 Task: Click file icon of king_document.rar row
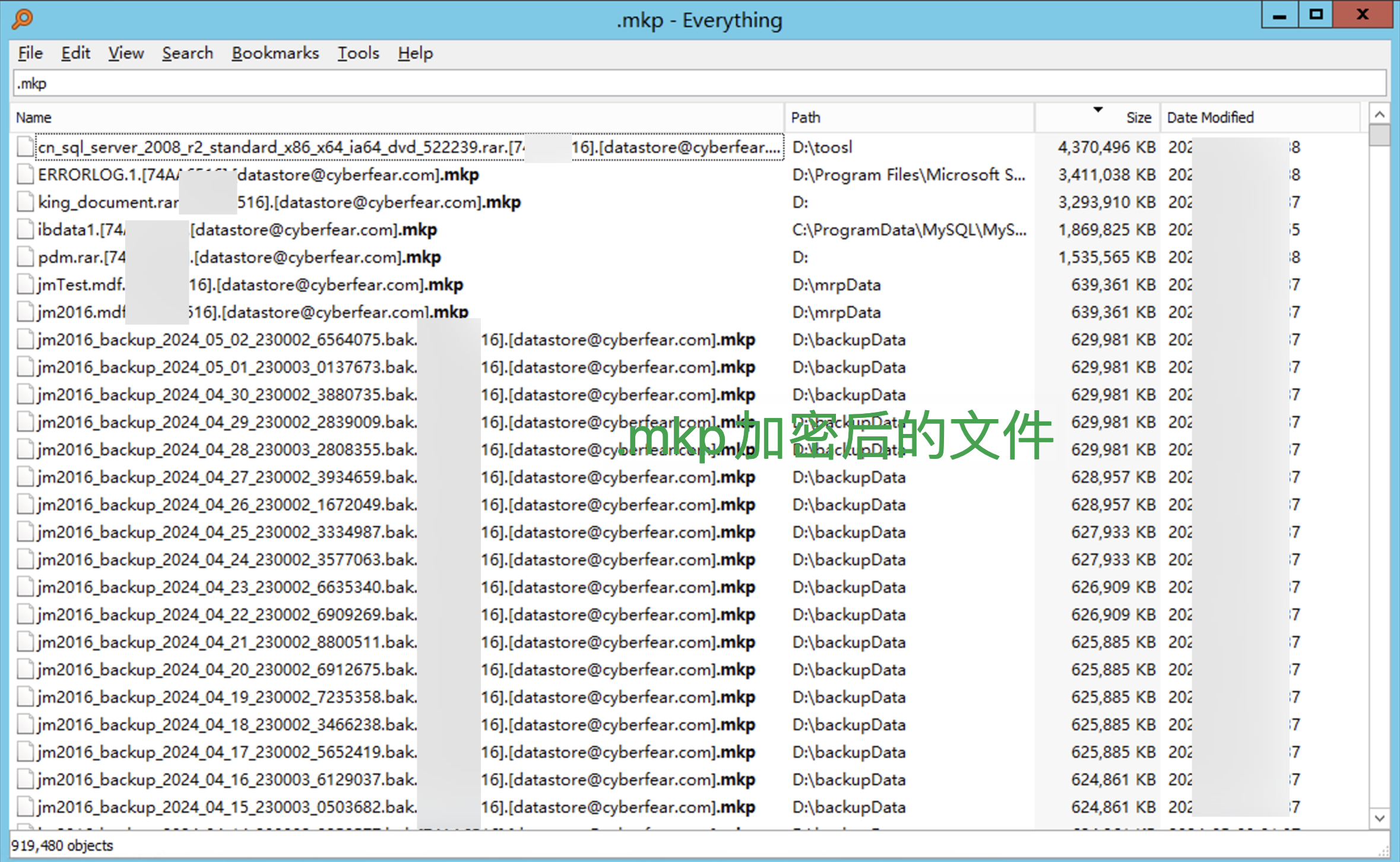(x=25, y=202)
